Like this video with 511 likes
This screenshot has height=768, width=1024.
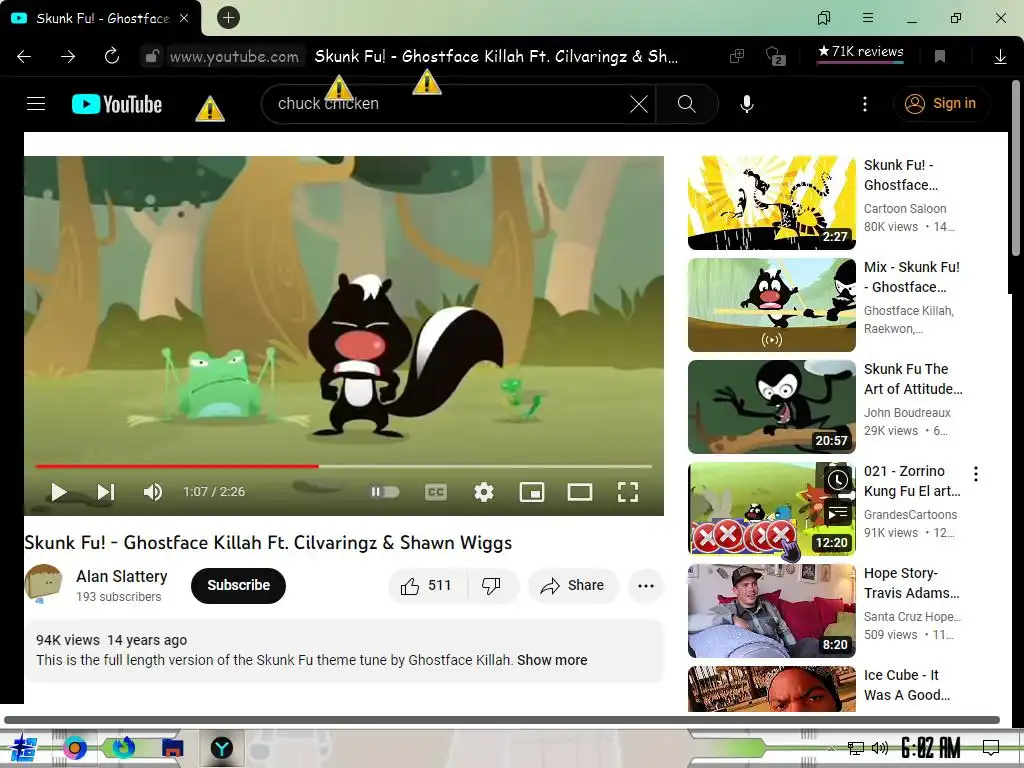point(428,585)
